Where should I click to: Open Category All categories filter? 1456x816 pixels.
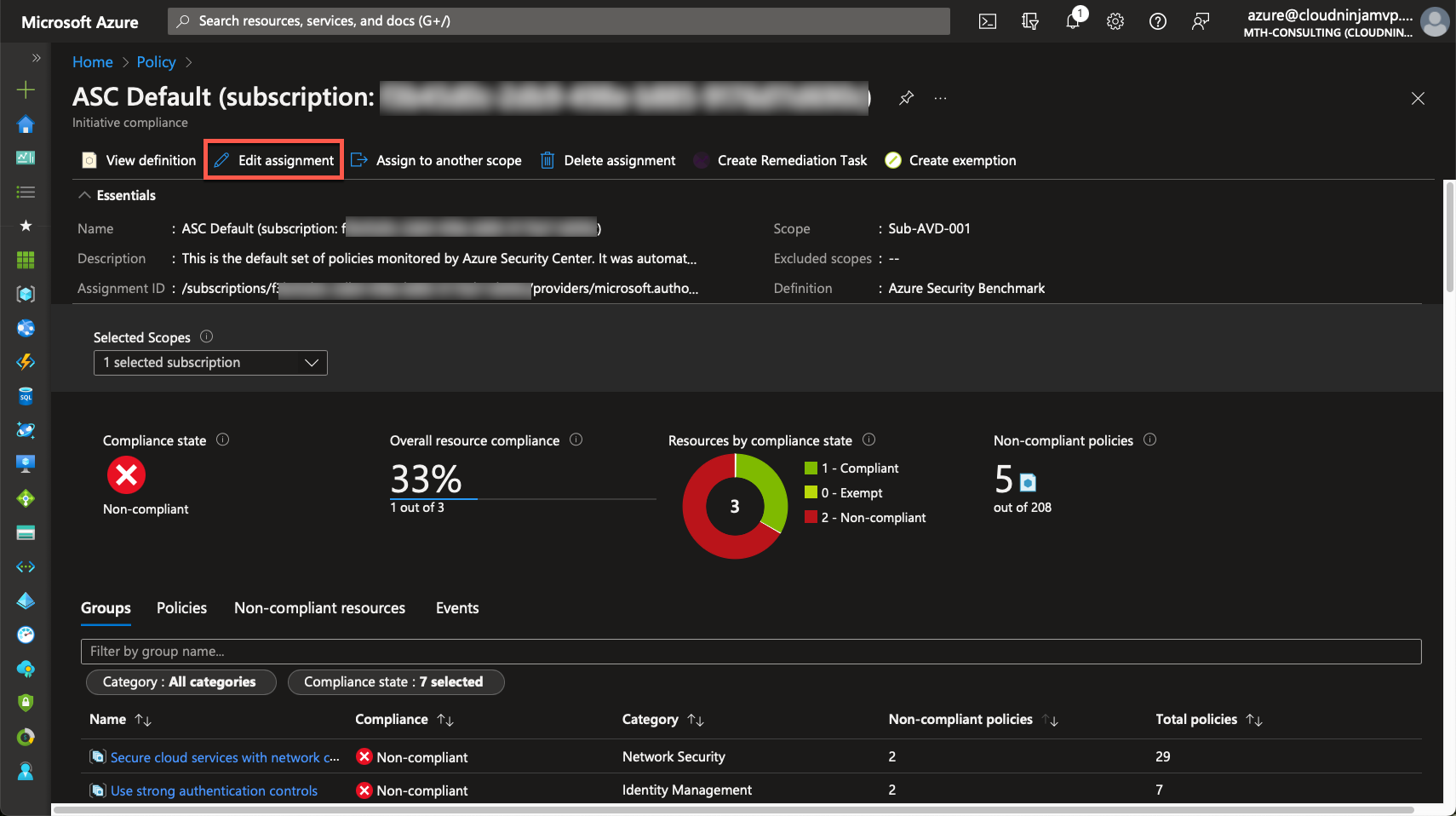[x=181, y=682]
